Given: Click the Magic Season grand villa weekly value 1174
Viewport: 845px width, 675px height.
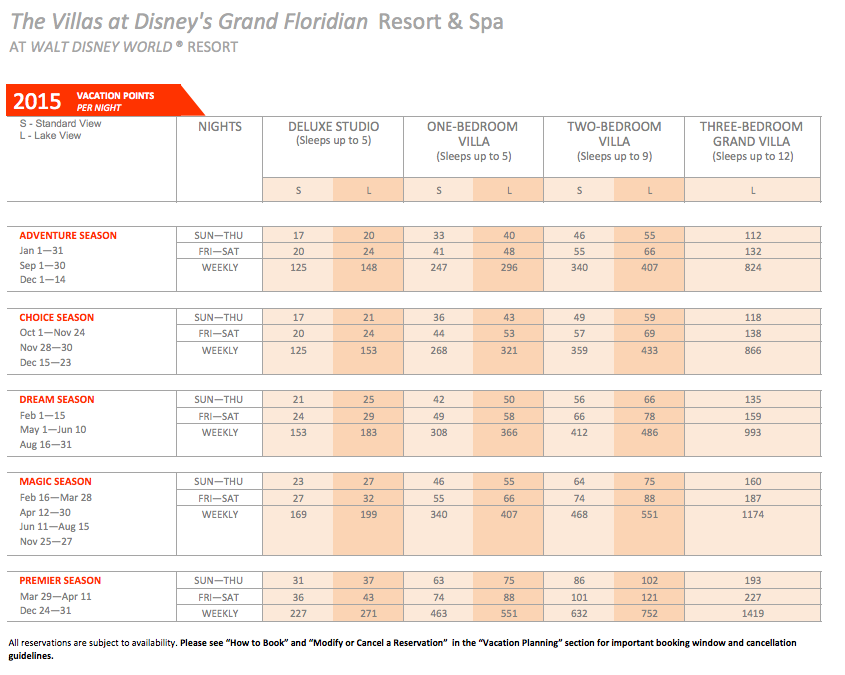Looking at the screenshot, I should (753, 514).
